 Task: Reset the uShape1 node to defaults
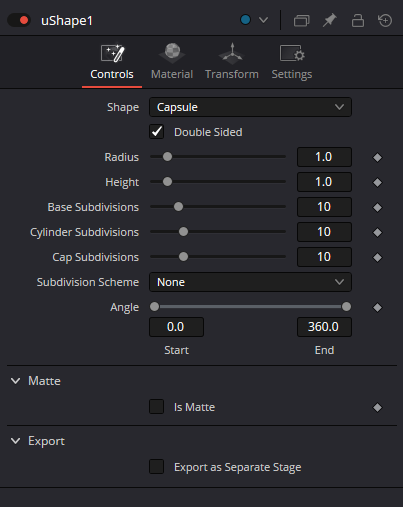tap(385, 20)
